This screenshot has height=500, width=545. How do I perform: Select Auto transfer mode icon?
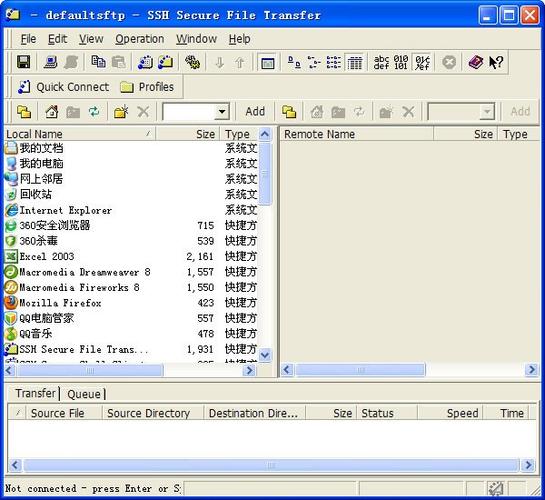(422, 63)
